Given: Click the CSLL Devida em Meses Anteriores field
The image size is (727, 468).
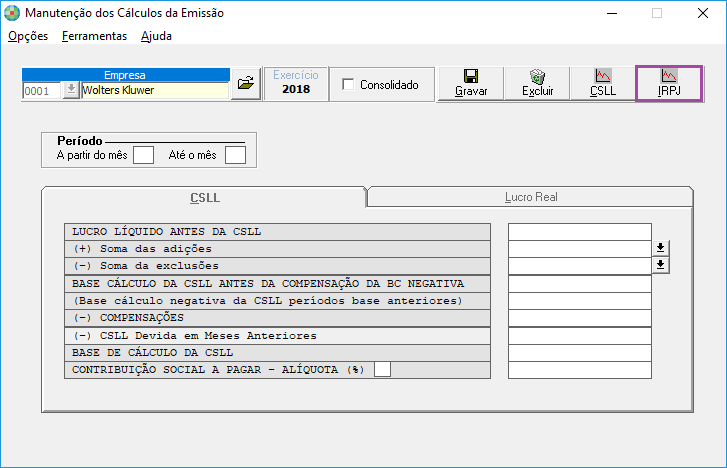Looking at the screenshot, I should (x=580, y=336).
